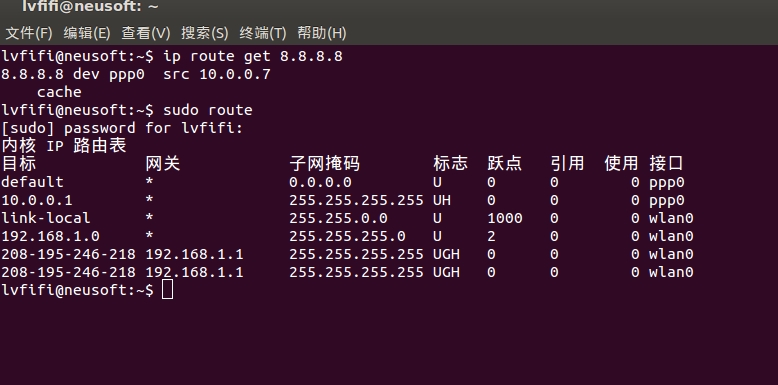Click the 'default' route destination entry
This screenshot has height=385, width=778.
pos(32,182)
